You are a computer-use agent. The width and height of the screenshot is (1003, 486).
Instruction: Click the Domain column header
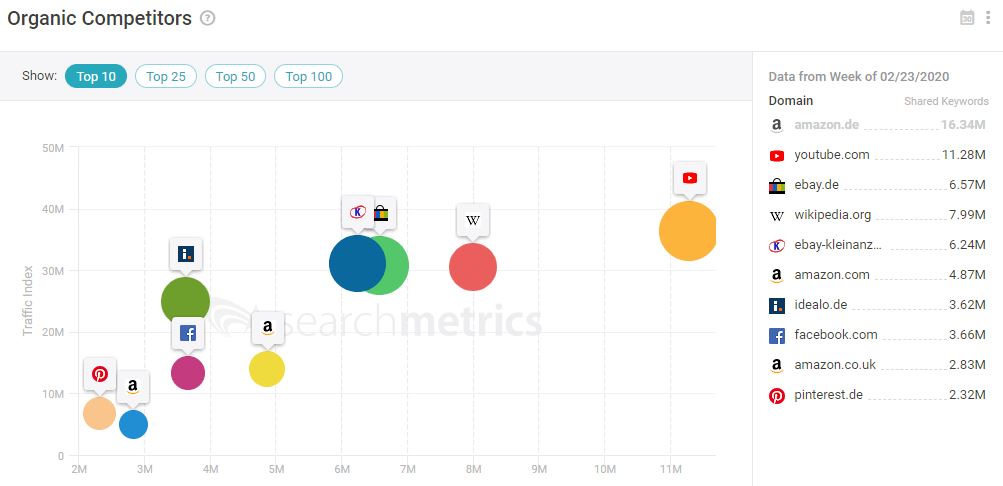[x=791, y=100]
